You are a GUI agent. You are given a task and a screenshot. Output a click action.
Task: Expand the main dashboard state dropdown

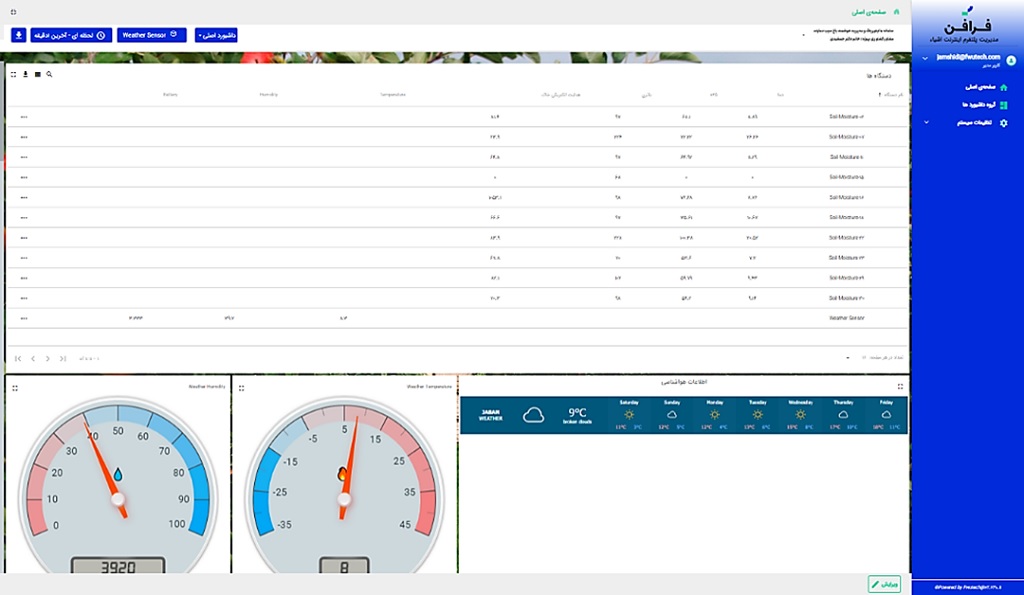point(216,35)
